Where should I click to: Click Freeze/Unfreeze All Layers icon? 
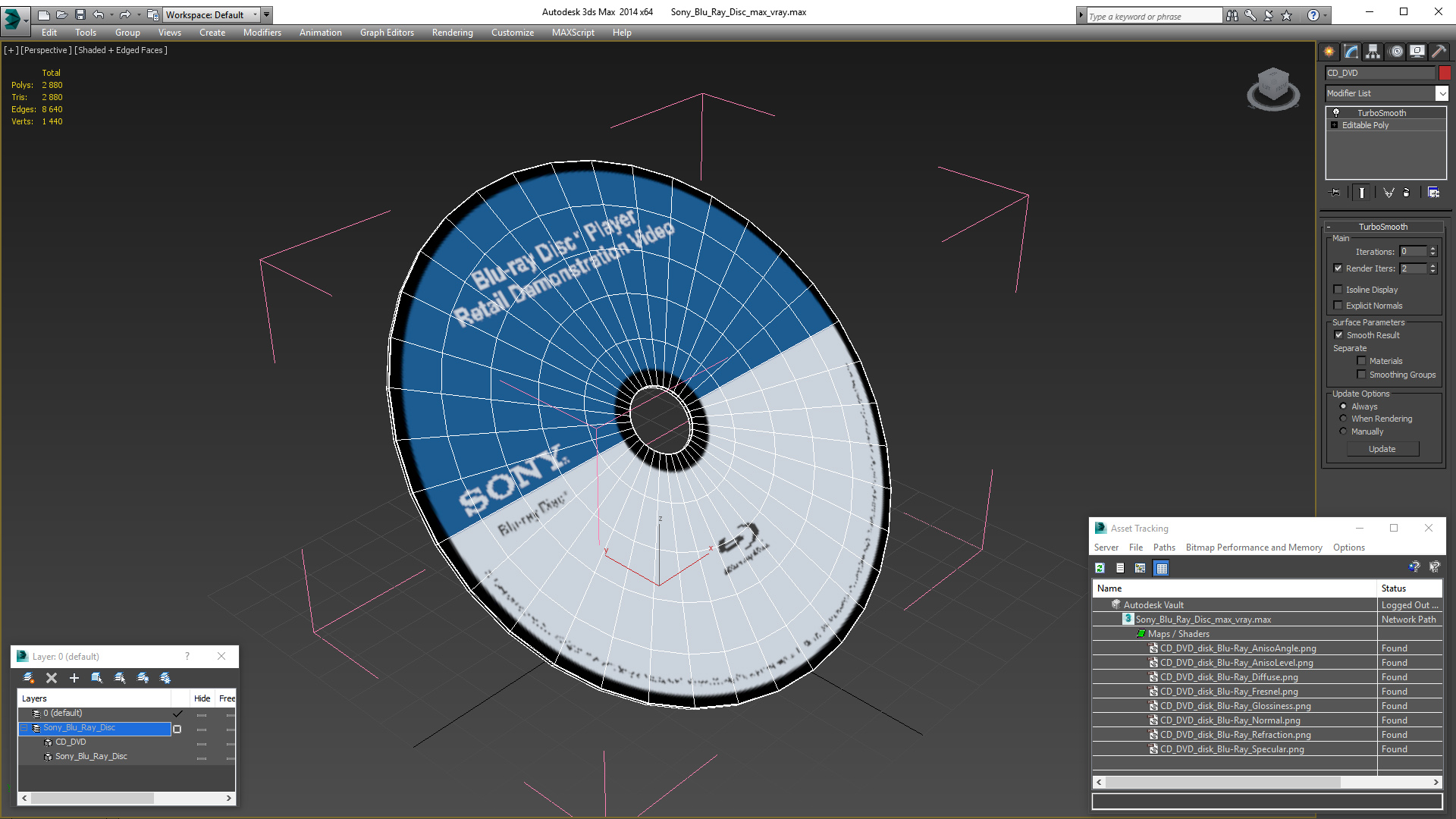coord(165,678)
